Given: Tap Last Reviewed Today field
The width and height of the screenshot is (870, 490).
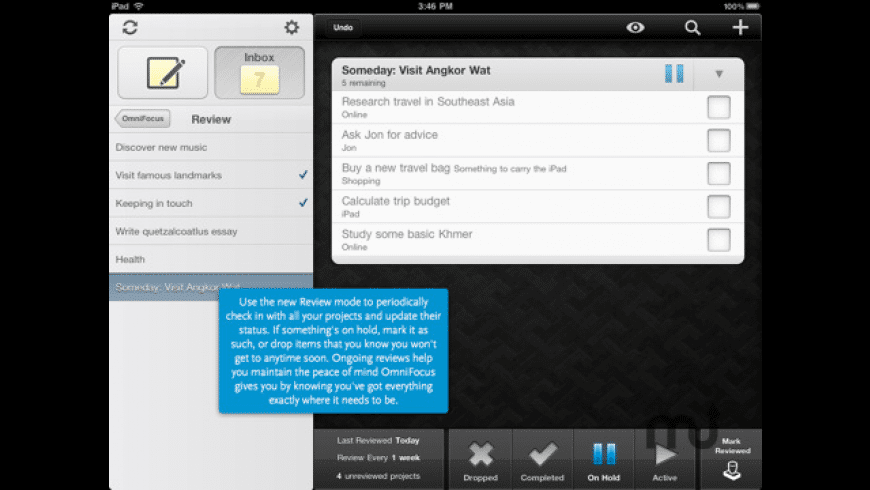Looking at the screenshot, I should 378,440.
